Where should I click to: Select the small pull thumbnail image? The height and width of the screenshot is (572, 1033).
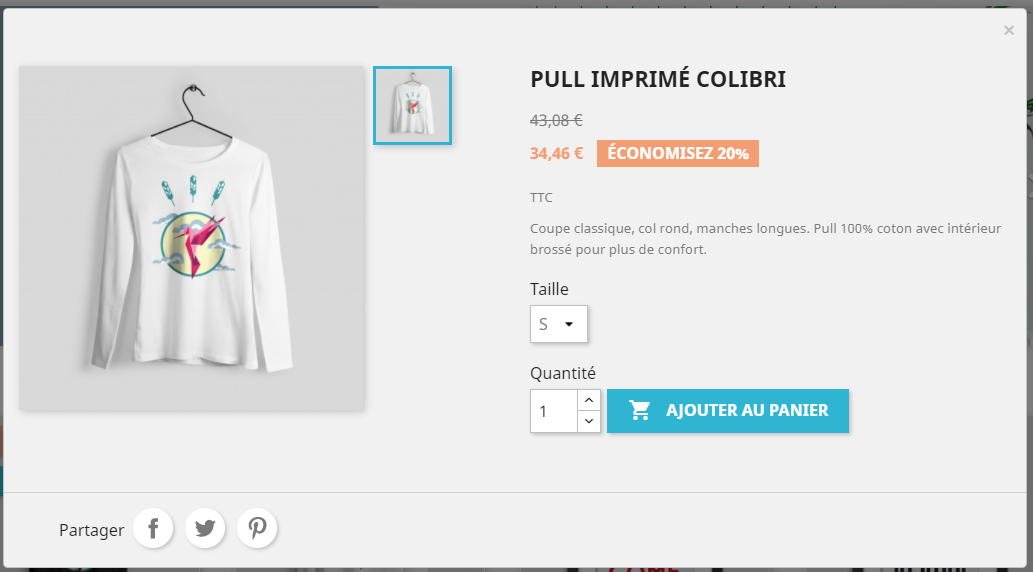(413, 106)
